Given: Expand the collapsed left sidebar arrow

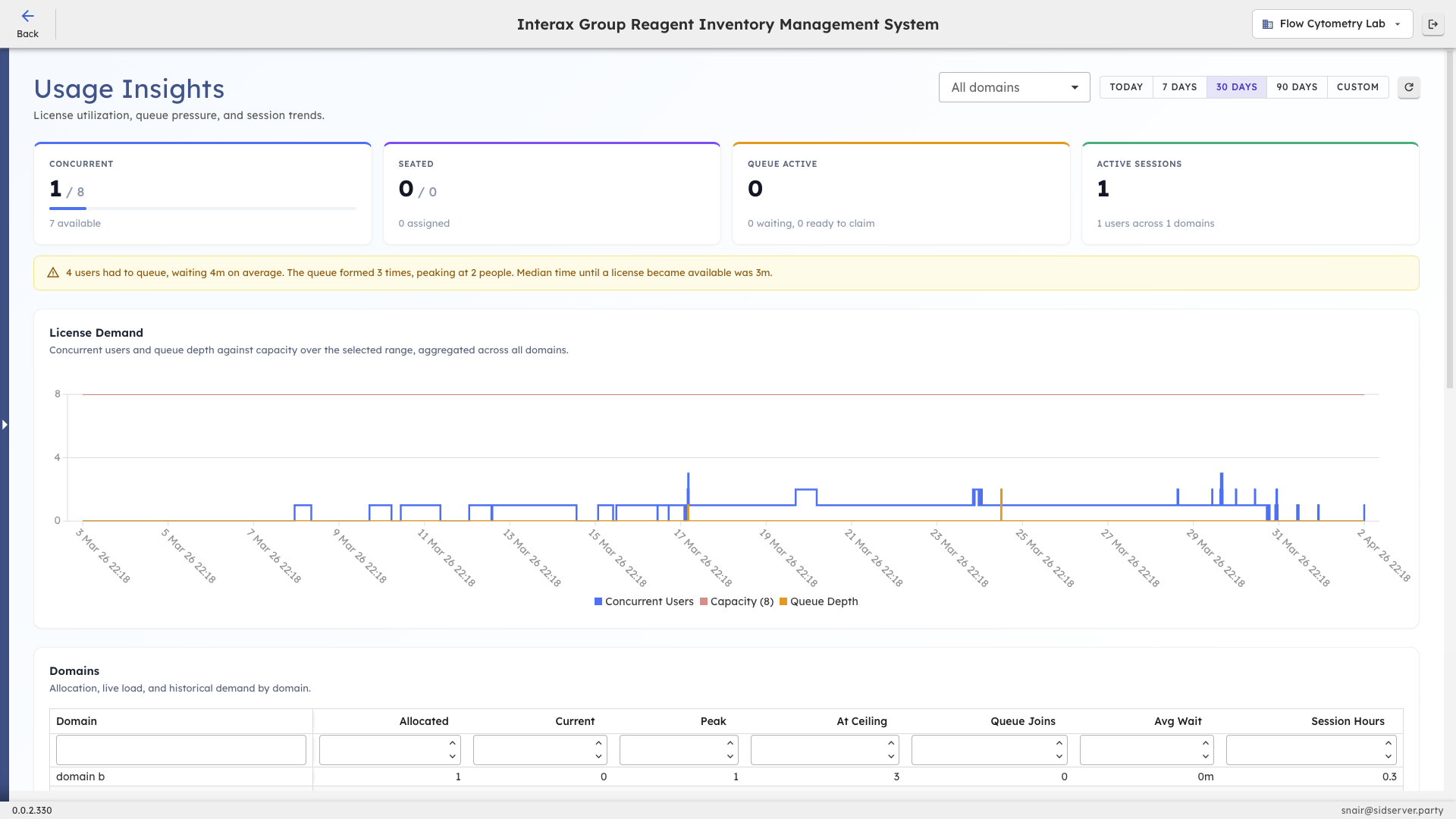Looking at the screenshot, I should tap(5, 425).
